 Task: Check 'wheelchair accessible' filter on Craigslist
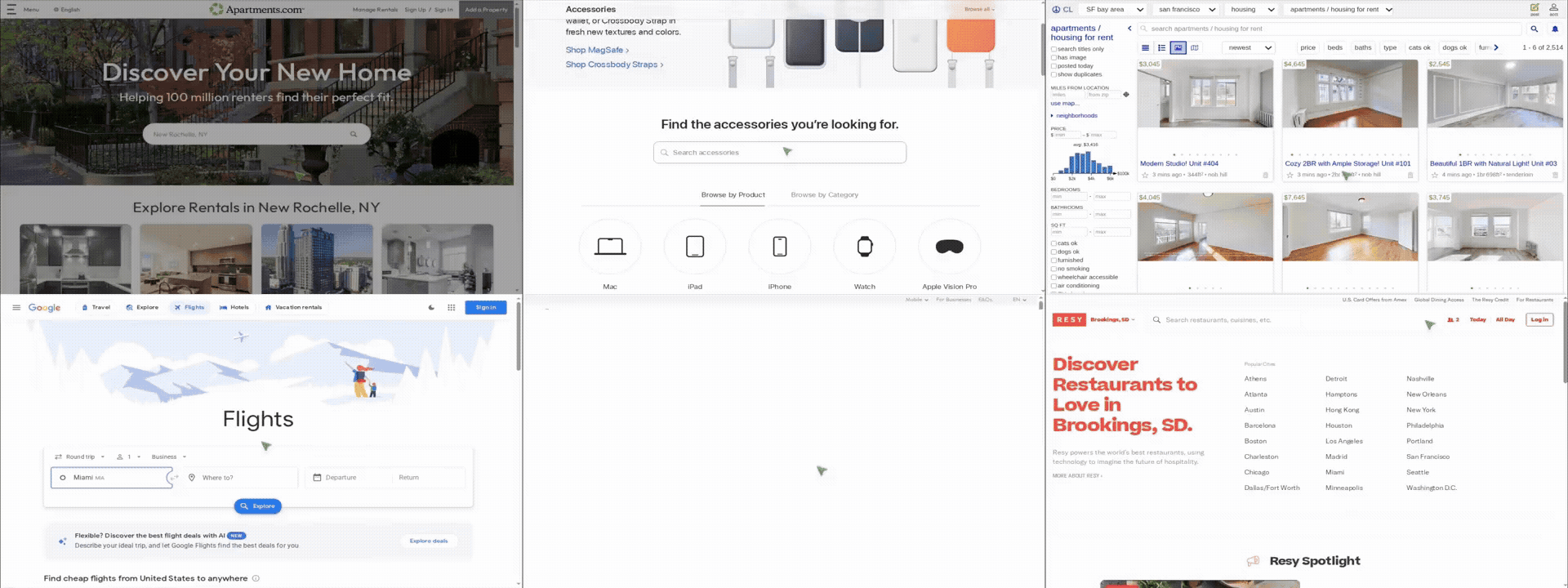coord(1053,278)
